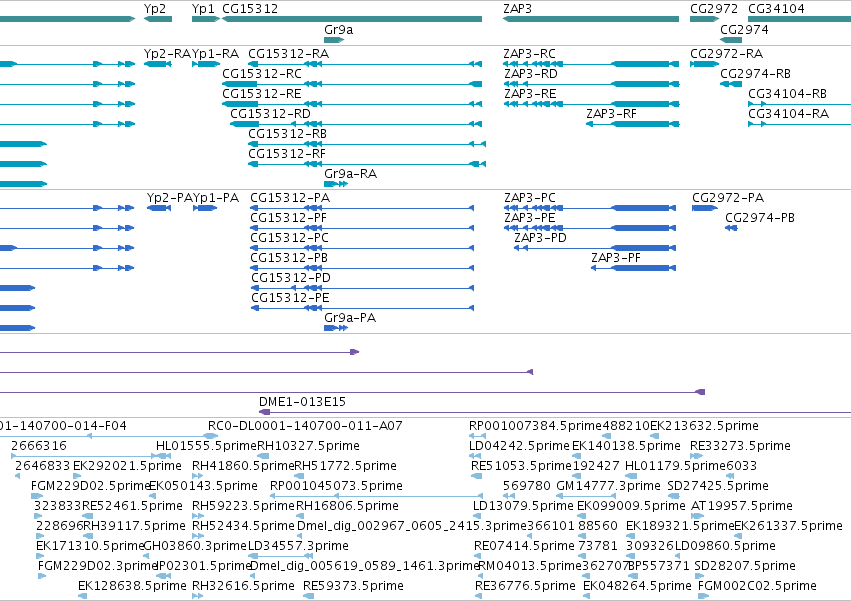Click protein ZAP3-PC
Screen dimensions: 851x601
tap(530, 198)
